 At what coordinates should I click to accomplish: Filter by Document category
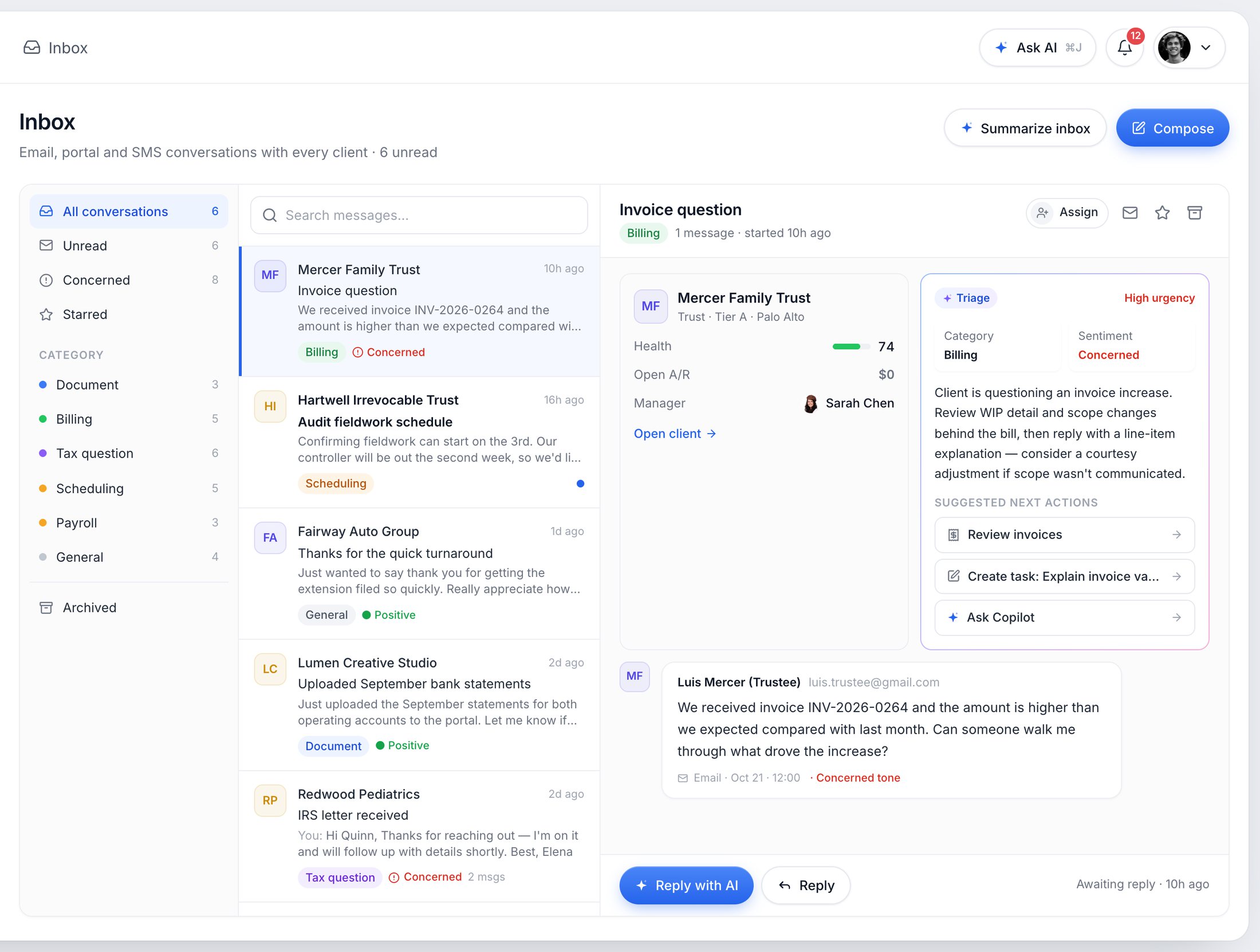[129, 385]
